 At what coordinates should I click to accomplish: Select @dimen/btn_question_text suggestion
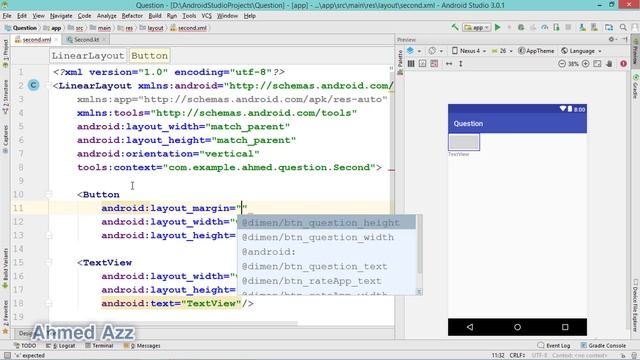[327, 267]
